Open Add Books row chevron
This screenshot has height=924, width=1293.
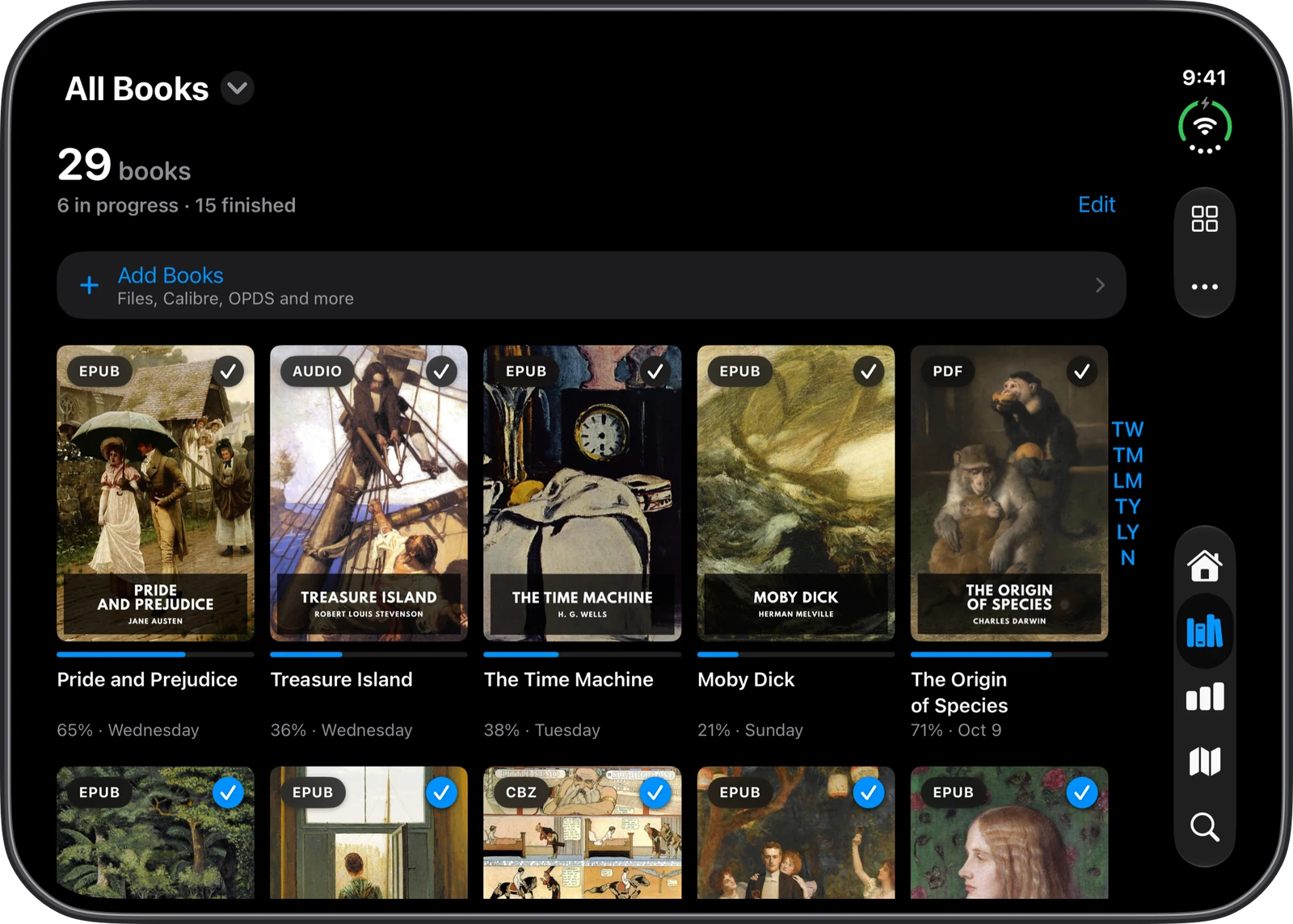tap(1100, 285)
